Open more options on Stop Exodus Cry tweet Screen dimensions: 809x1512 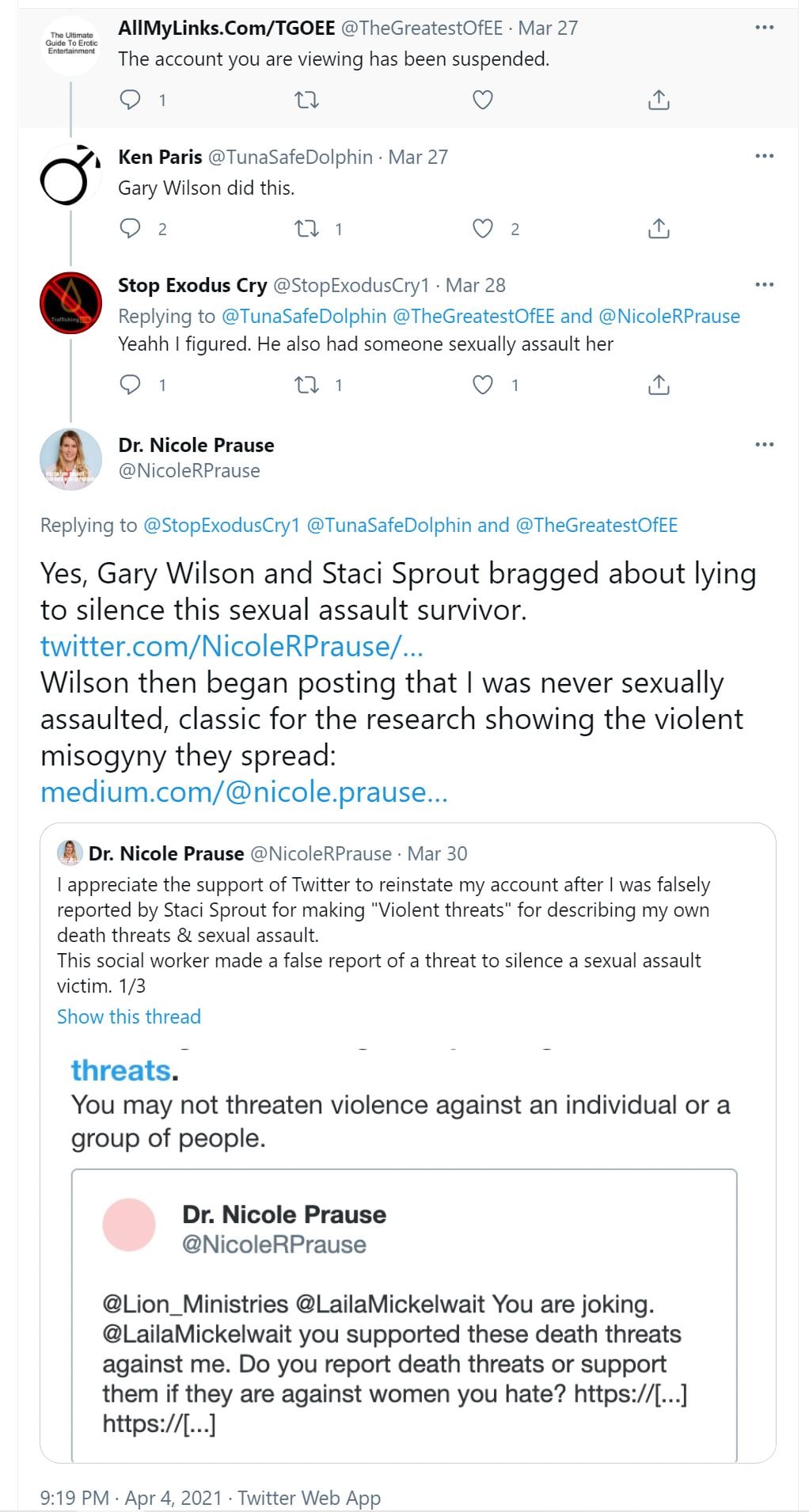764,284
